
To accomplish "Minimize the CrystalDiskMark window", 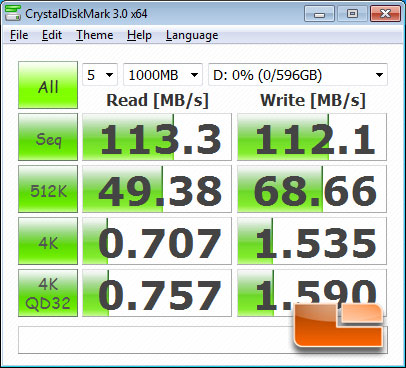I will coord(319,14).
